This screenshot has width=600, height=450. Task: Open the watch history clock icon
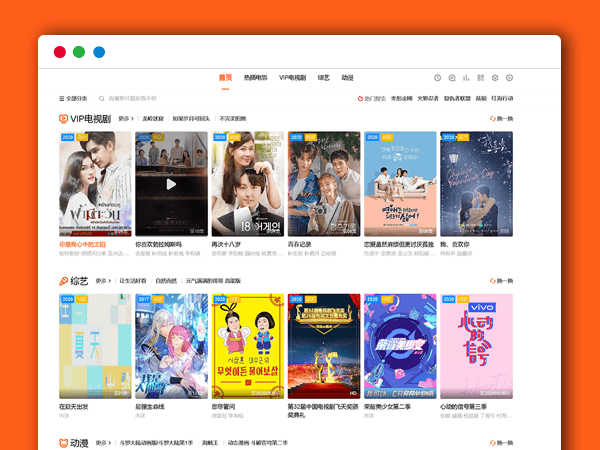(437, 78)
